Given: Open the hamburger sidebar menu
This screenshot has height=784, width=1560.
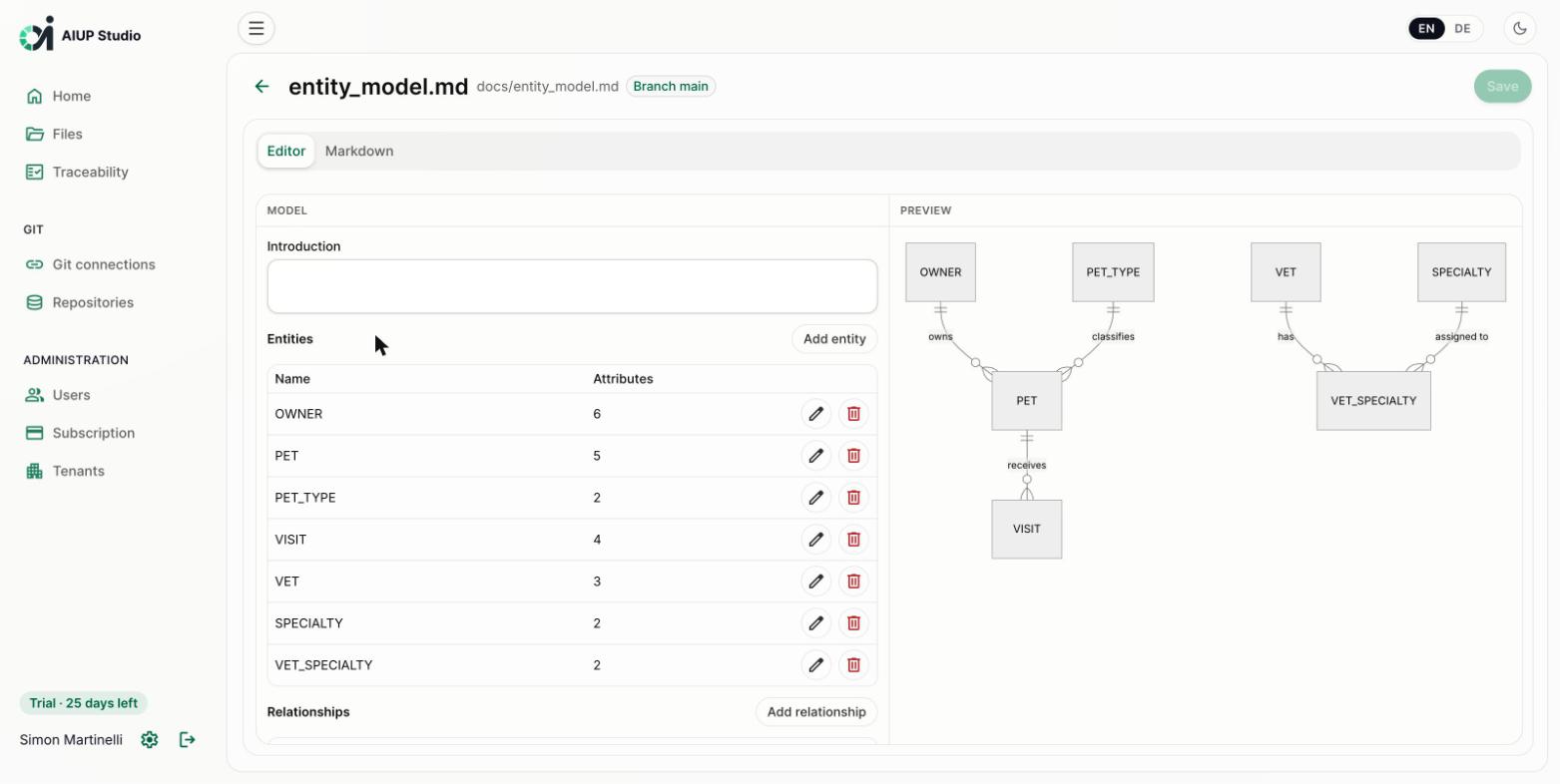Looking at the screenshot, I should pyautogui.click(x=257, y=28).
